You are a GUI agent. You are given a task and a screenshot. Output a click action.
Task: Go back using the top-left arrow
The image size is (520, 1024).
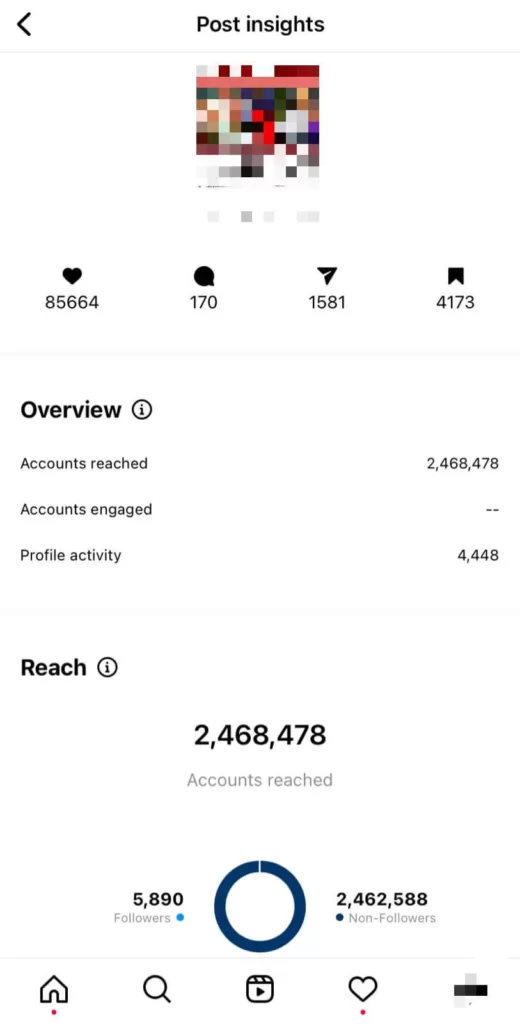click(25, 25)
